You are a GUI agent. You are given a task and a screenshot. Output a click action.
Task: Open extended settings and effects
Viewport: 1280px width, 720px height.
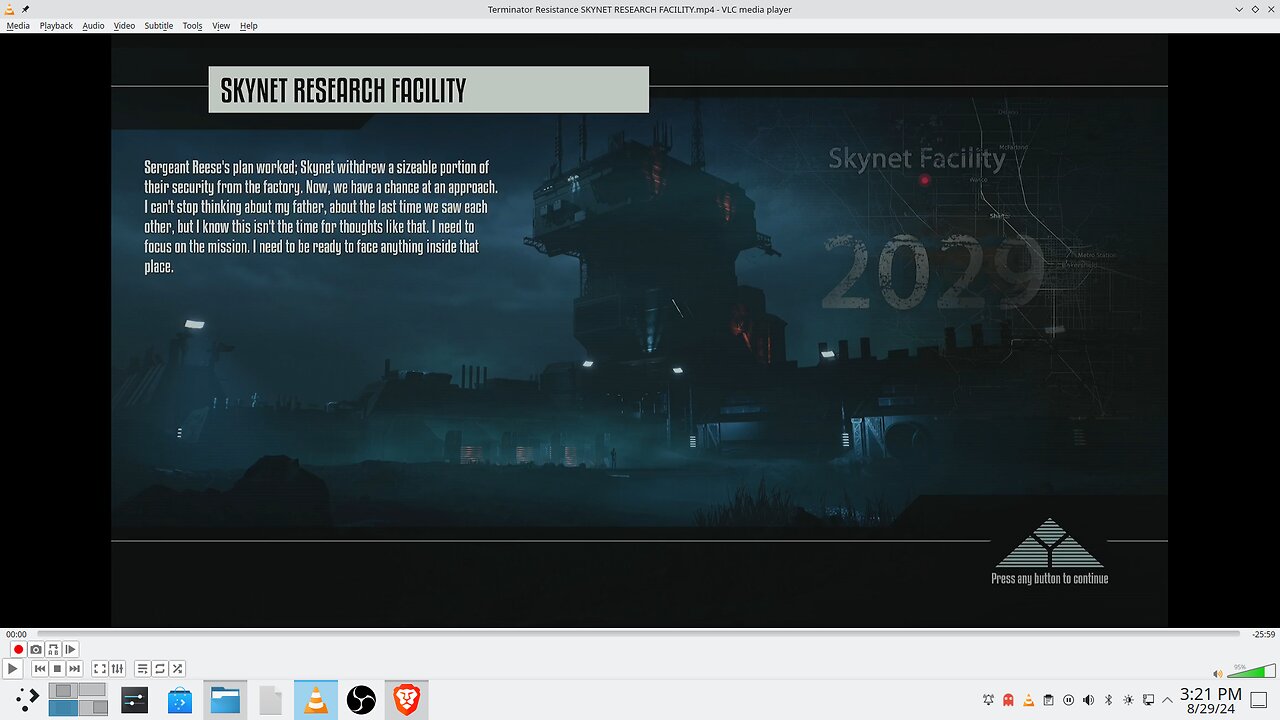pyautogui.click(x=117, y=668)
